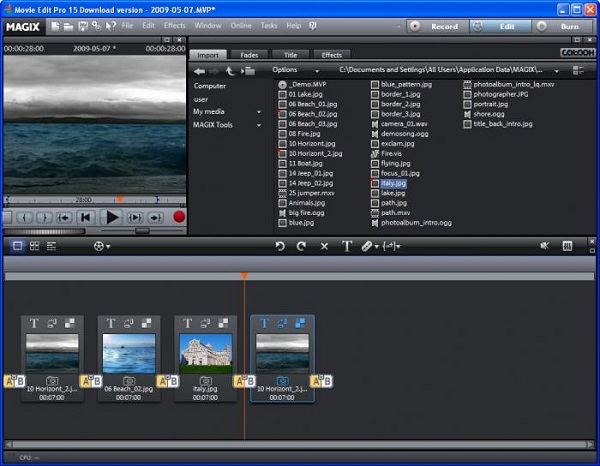Select the 06 Beach_02.jpg storyboard thumbnail
600x466 pixels.
pyautogui.click(x=129, y=354)
